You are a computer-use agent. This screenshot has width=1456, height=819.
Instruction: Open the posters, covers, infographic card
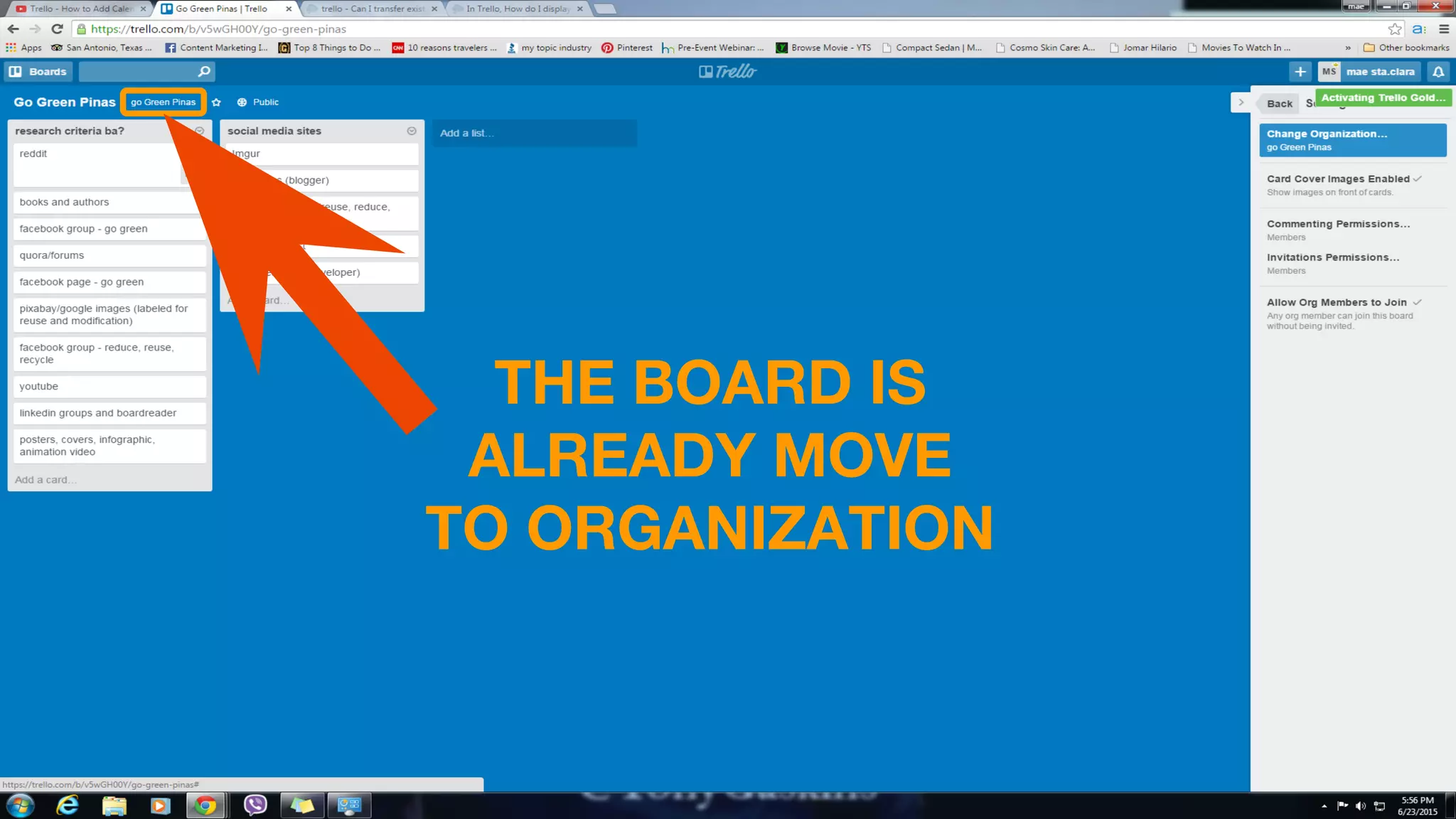(109, 446)
